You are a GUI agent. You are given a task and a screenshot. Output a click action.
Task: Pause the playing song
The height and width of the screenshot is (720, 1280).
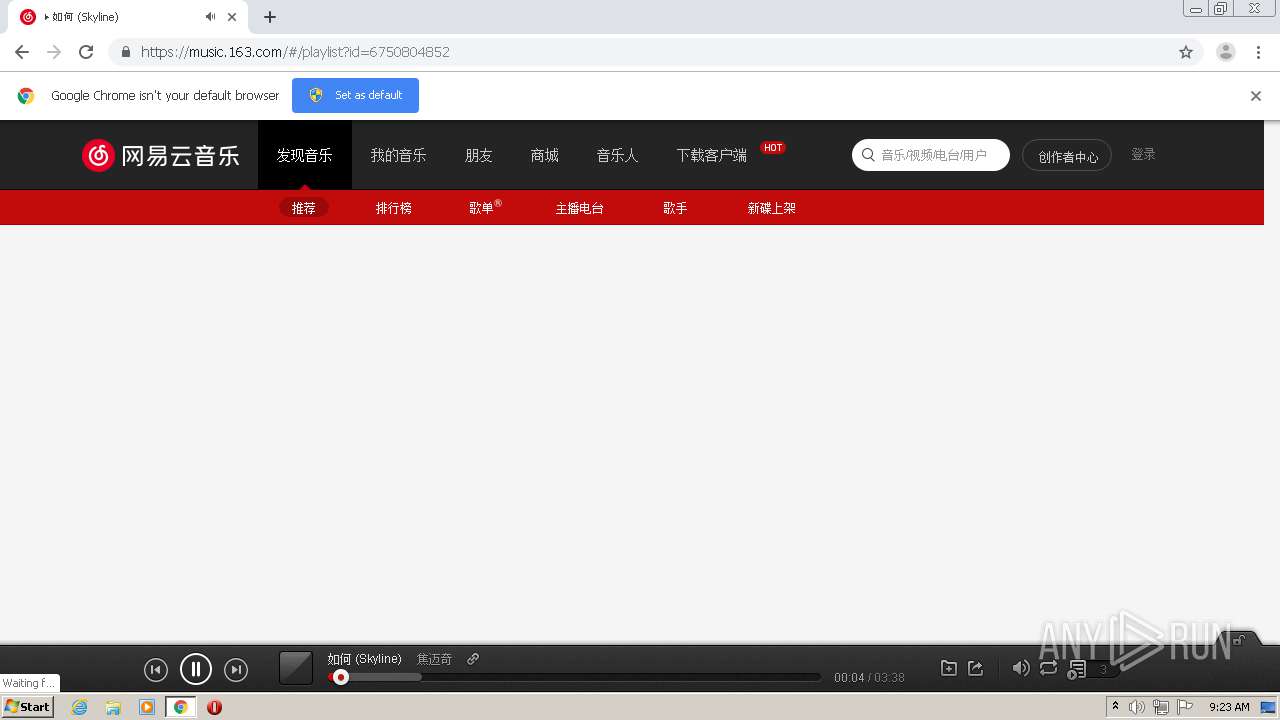click(x=196, y=669)
